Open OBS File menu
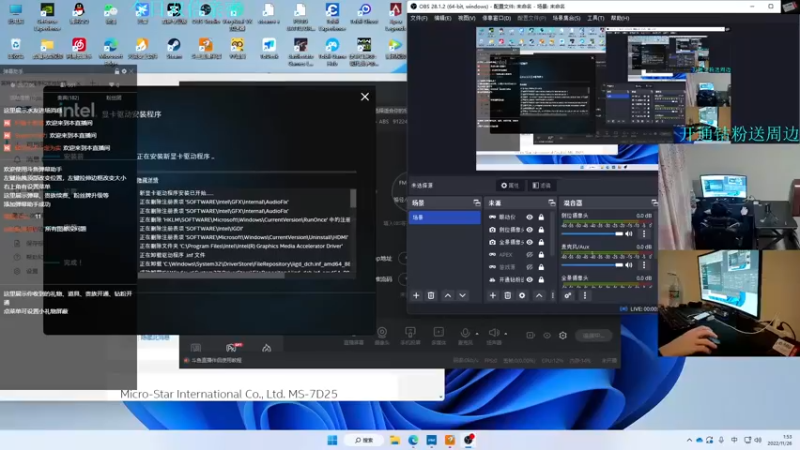This screenshot has width=800, height=450. [x=419, y=18]
